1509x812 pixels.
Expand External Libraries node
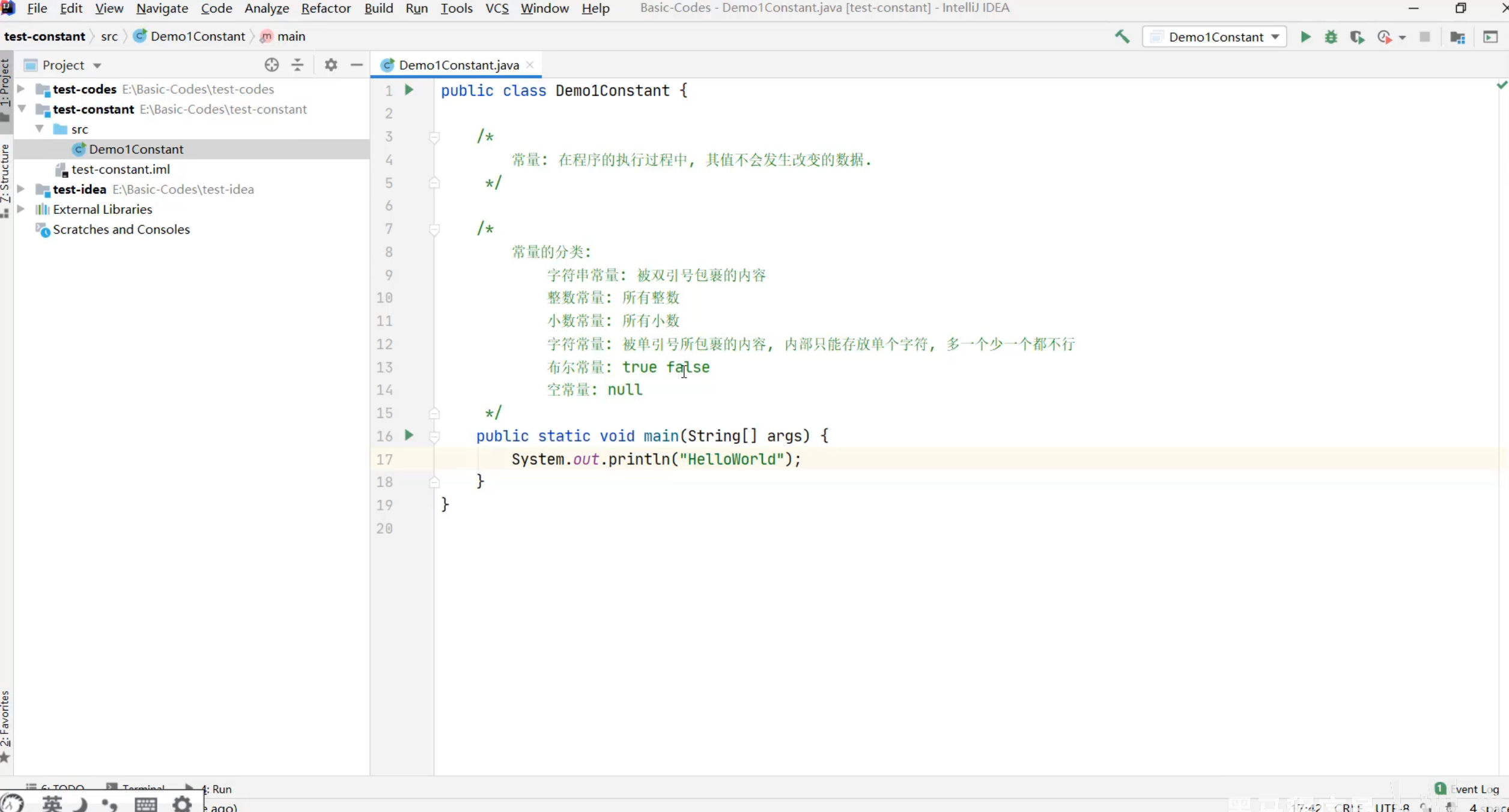tap(21, 209)
